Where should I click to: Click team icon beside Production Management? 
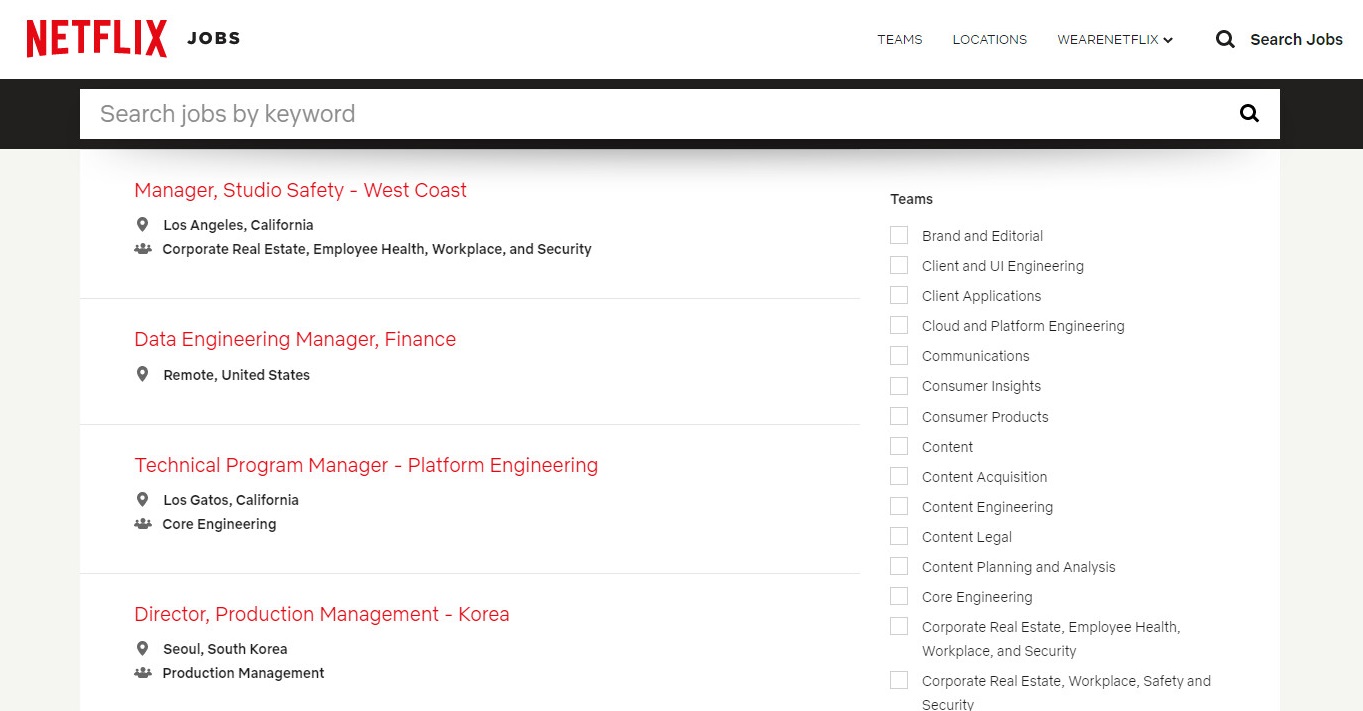click(x=143, y=673)
